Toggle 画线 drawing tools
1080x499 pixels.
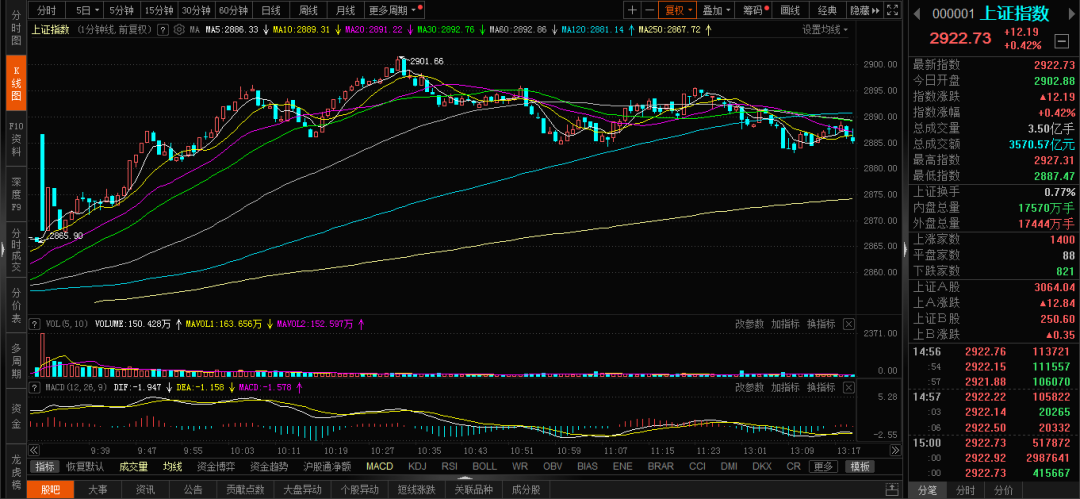[790, 10]
